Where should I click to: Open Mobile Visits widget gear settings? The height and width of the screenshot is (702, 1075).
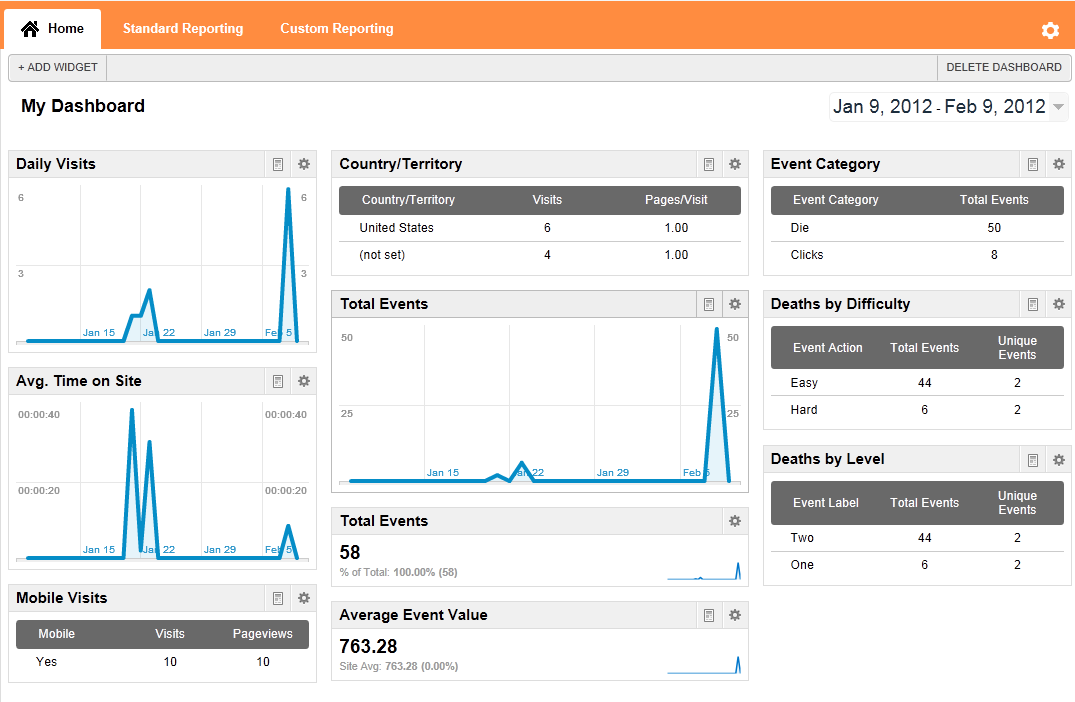coord(304,598)
